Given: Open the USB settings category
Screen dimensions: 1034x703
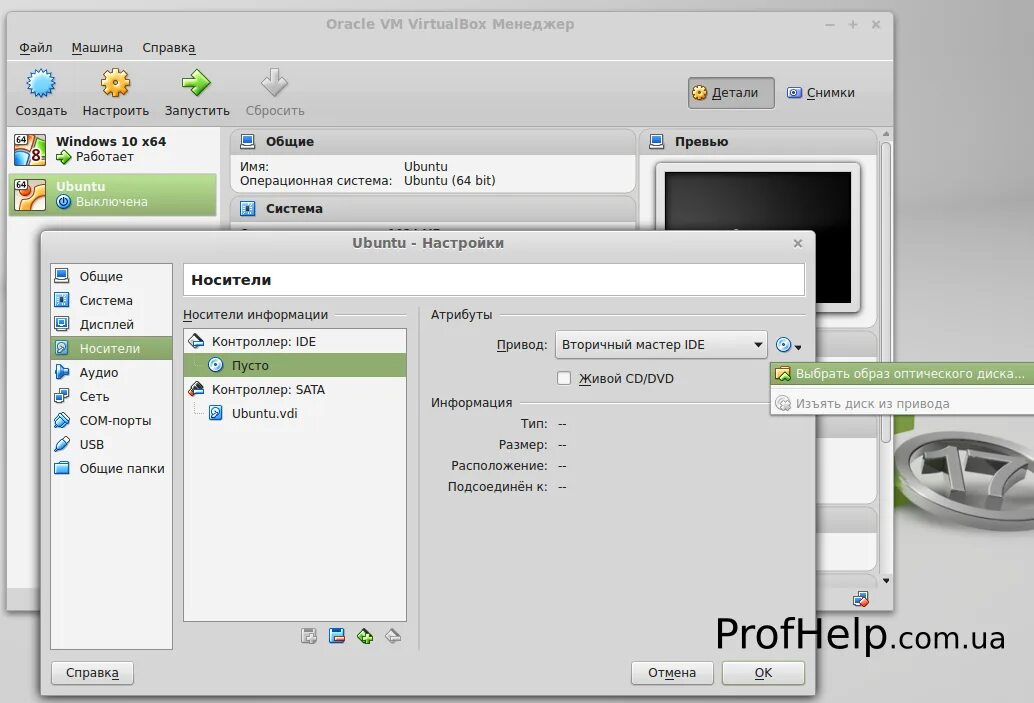Looking at the screenshot, I should (111, 444).
